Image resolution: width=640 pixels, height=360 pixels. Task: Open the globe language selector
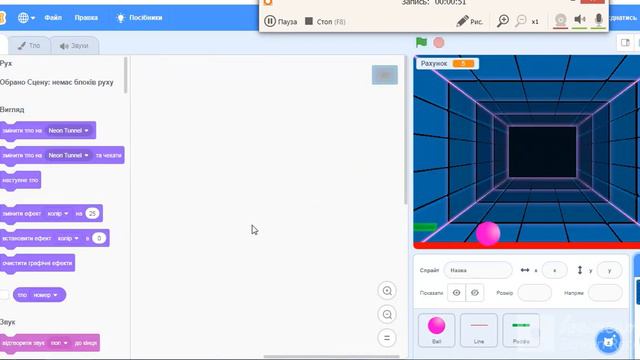pyautogui.click(x=26, y=18)
